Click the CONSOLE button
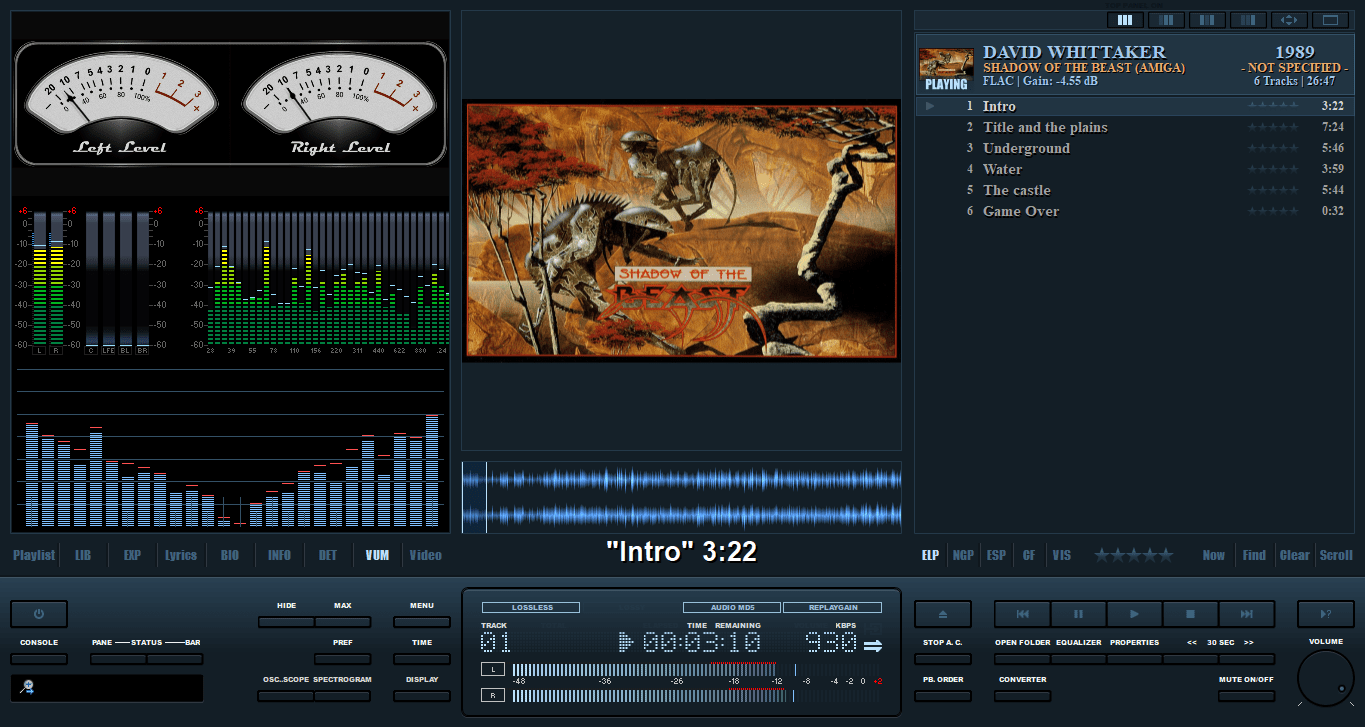The height and width of the screenshot is (727, 1365). (x=39, y=659)
